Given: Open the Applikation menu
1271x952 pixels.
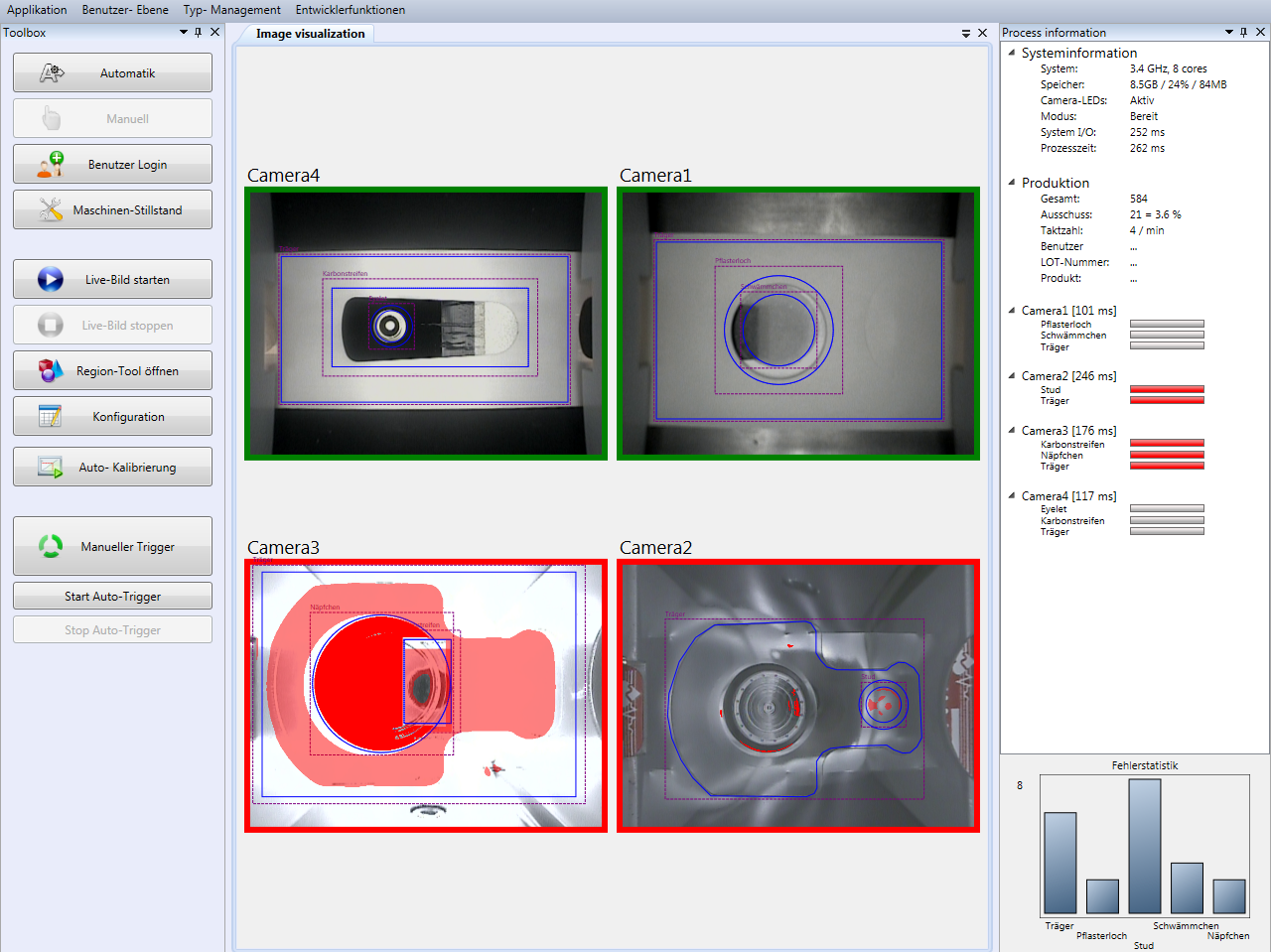Looking at the screenshot, I should [37, 10].
